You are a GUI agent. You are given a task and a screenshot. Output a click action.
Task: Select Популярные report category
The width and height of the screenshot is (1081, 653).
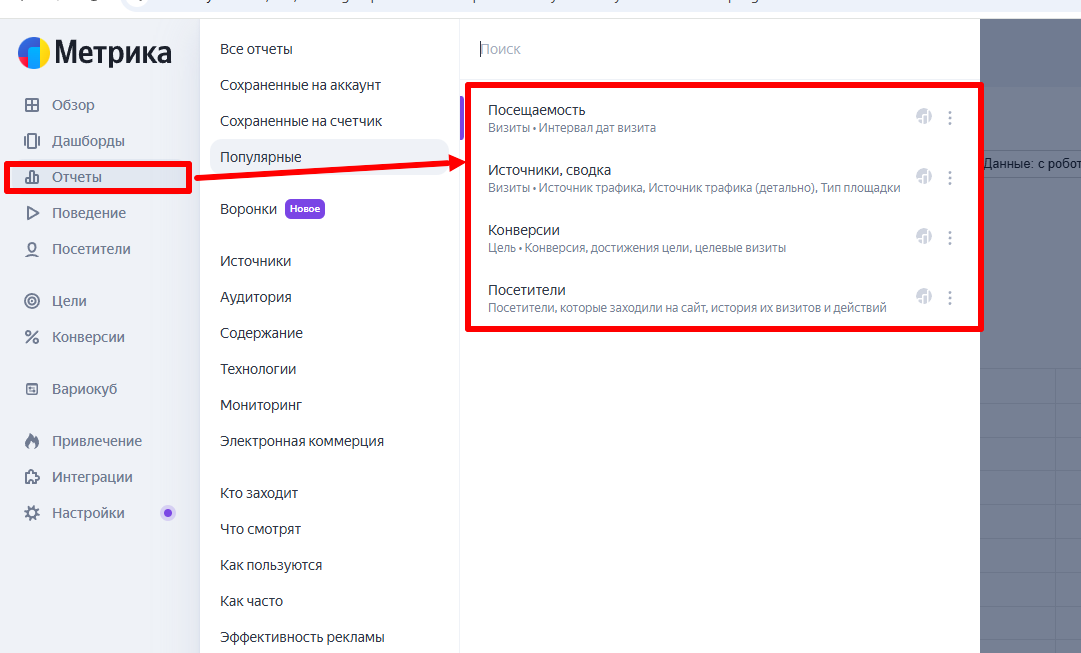pos(261,157)
